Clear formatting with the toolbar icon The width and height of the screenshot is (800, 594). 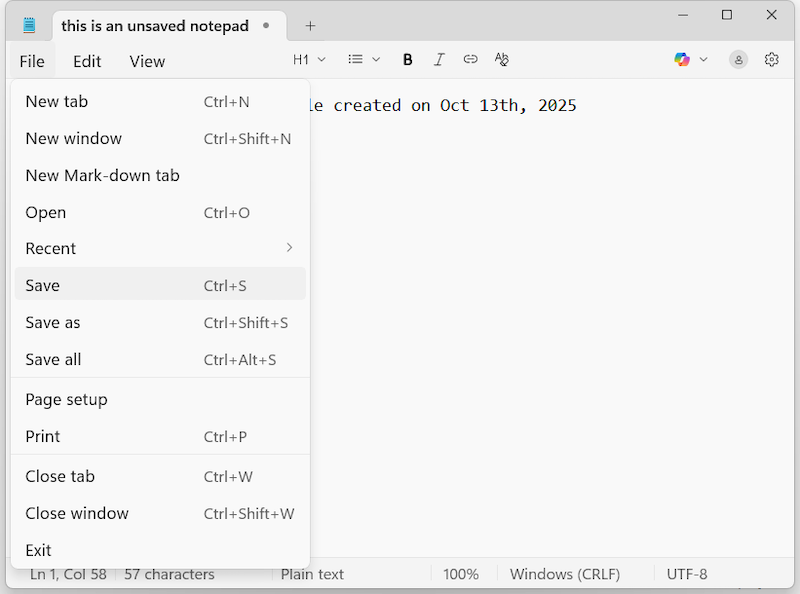501,60
